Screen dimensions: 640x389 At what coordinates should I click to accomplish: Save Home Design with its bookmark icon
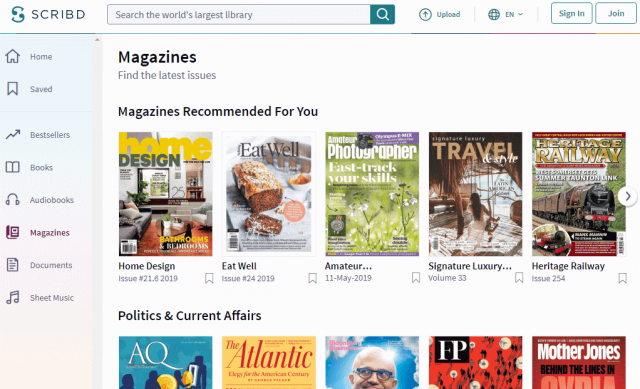coord(209,278)
